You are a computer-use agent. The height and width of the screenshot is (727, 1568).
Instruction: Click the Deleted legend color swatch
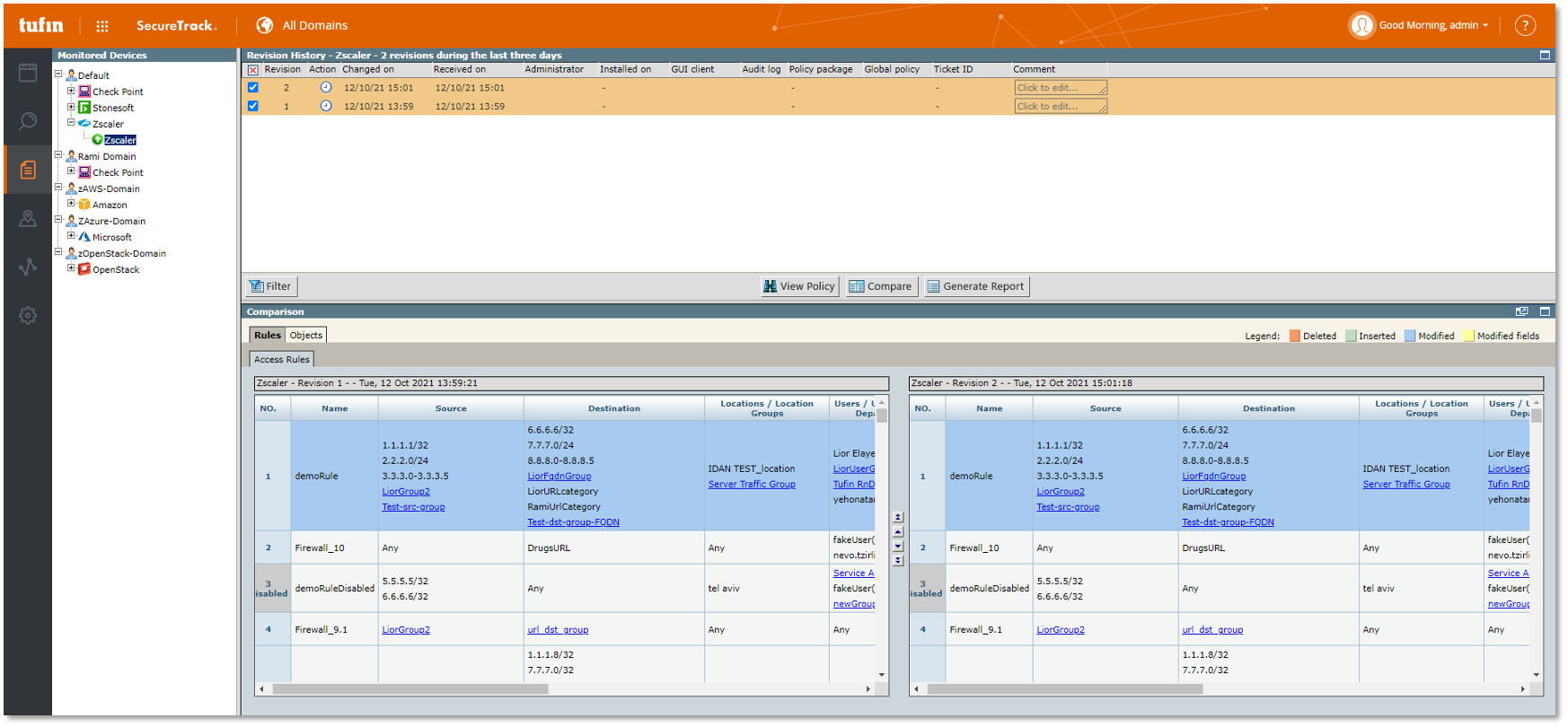(1295, 336)
